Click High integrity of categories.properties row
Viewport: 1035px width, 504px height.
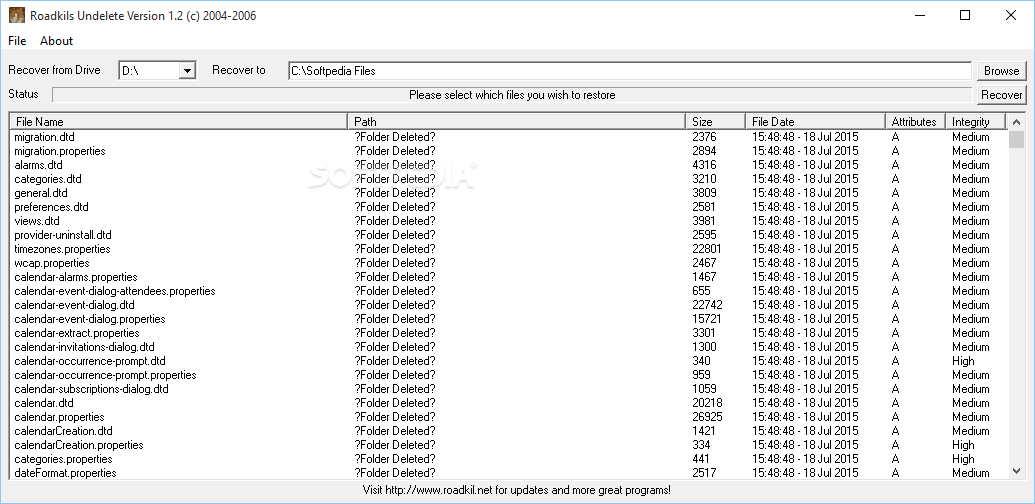click(x=963, y=458)
